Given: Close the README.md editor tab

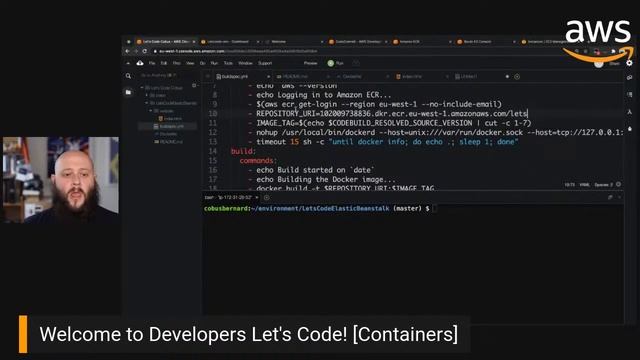Looking at the screenshot, I should [328, 77].
